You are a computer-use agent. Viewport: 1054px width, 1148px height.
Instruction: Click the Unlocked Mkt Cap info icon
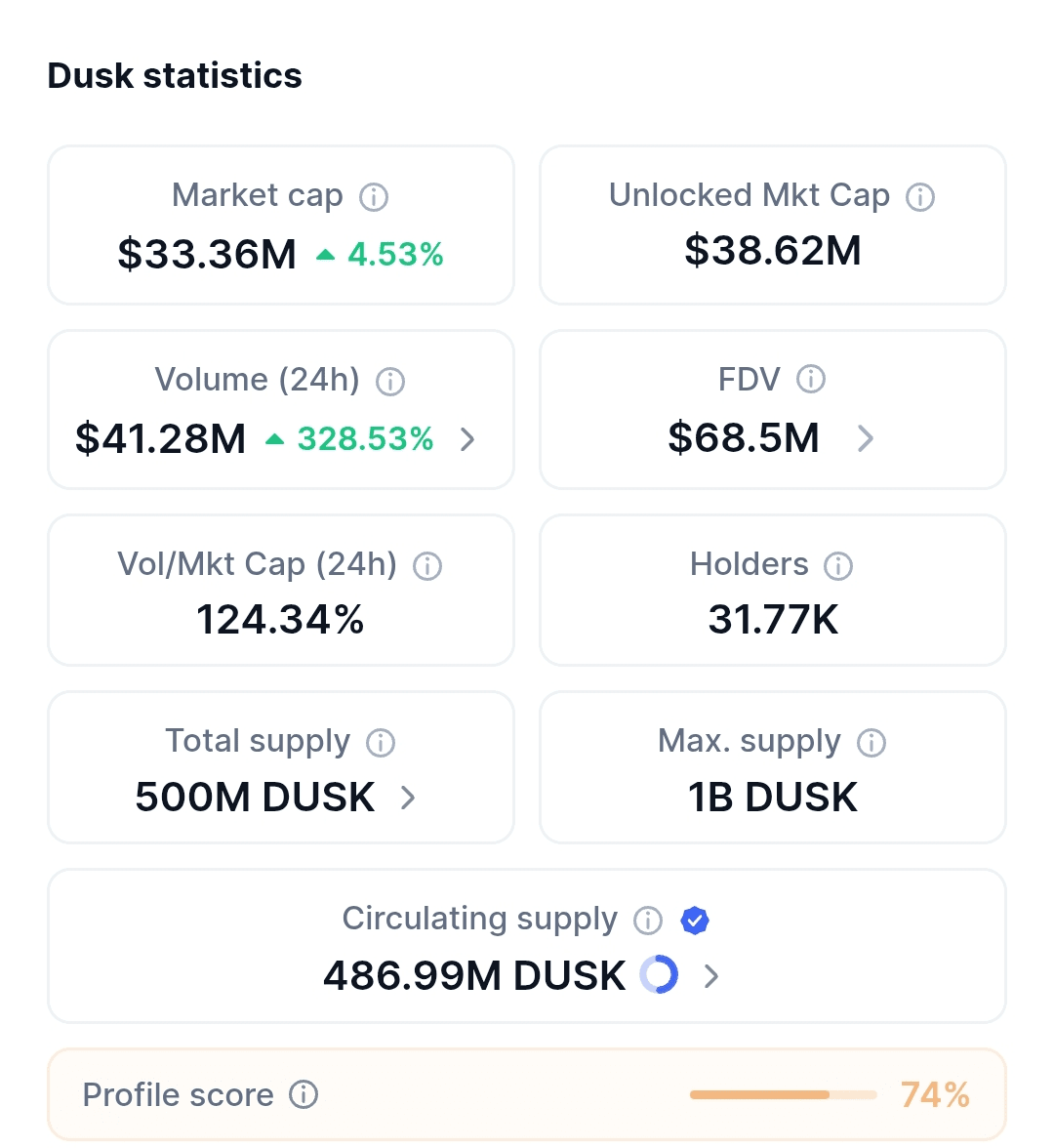pyautogui.click(x=920, y=197)
